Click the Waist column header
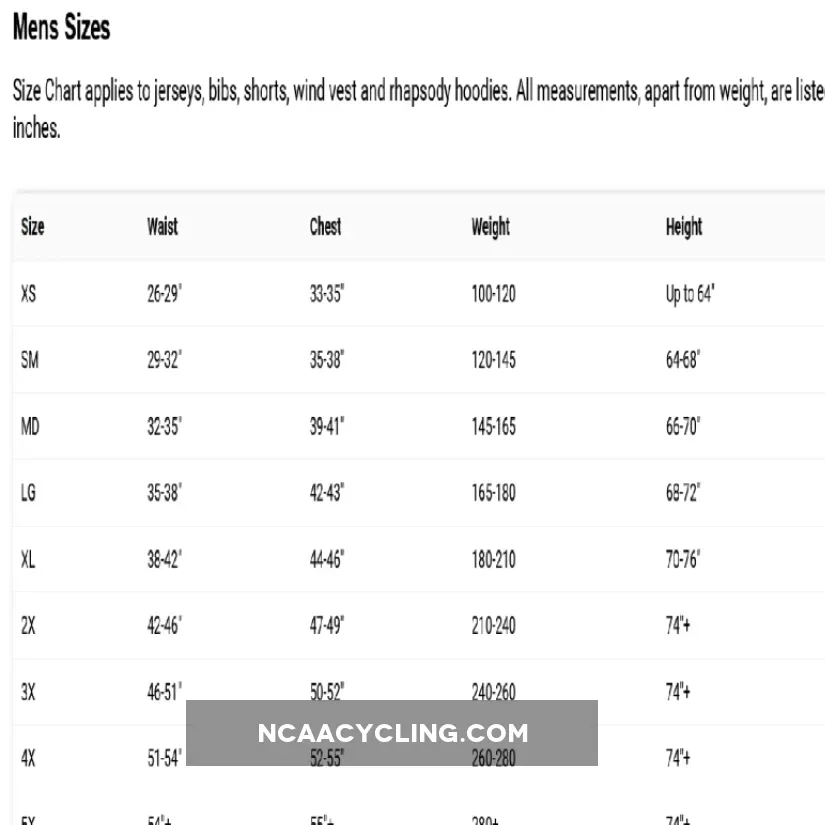The height and width of the screenshot is (825, 825). pos(162,227)
